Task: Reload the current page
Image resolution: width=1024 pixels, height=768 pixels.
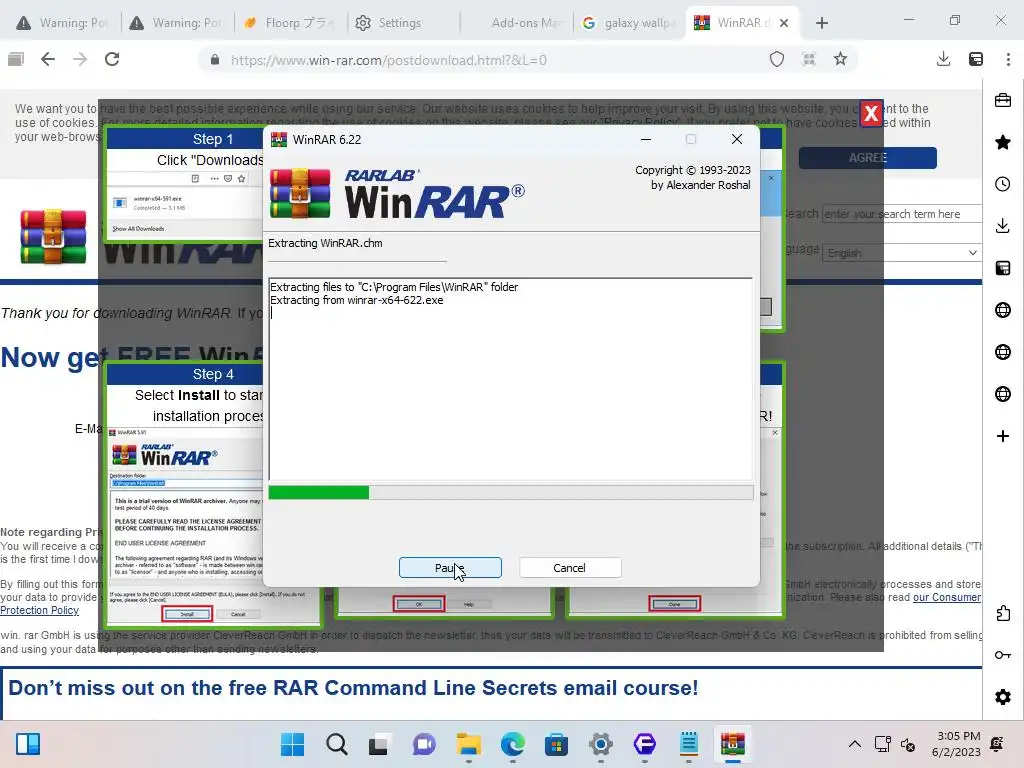Action: [x=112, y=59]
